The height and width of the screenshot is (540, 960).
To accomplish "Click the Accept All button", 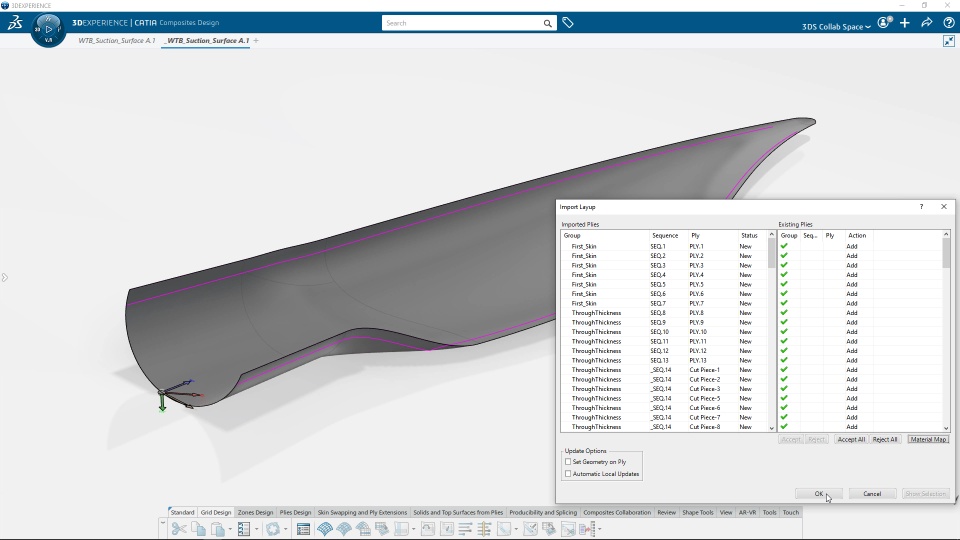I will pos(851,439).
